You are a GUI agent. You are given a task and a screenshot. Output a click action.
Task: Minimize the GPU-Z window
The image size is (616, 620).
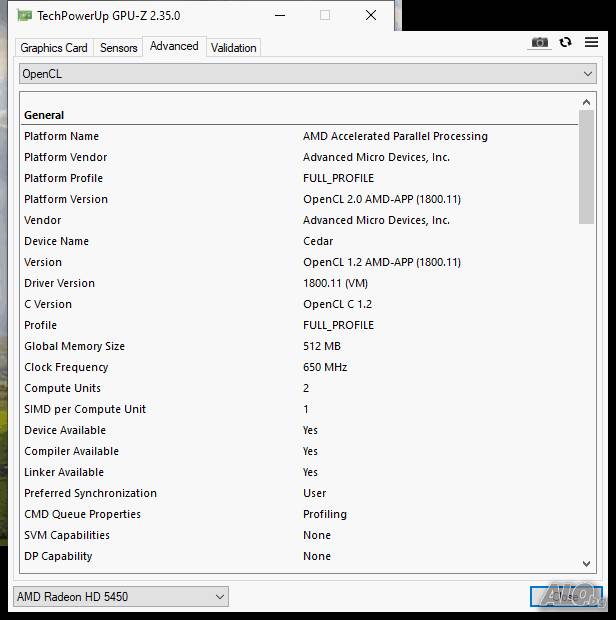(280, 15)
